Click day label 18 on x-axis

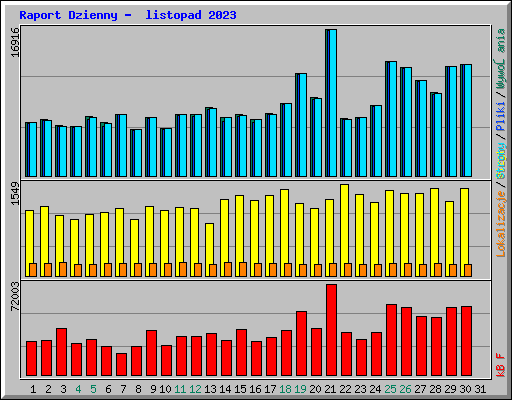(285, 389)
